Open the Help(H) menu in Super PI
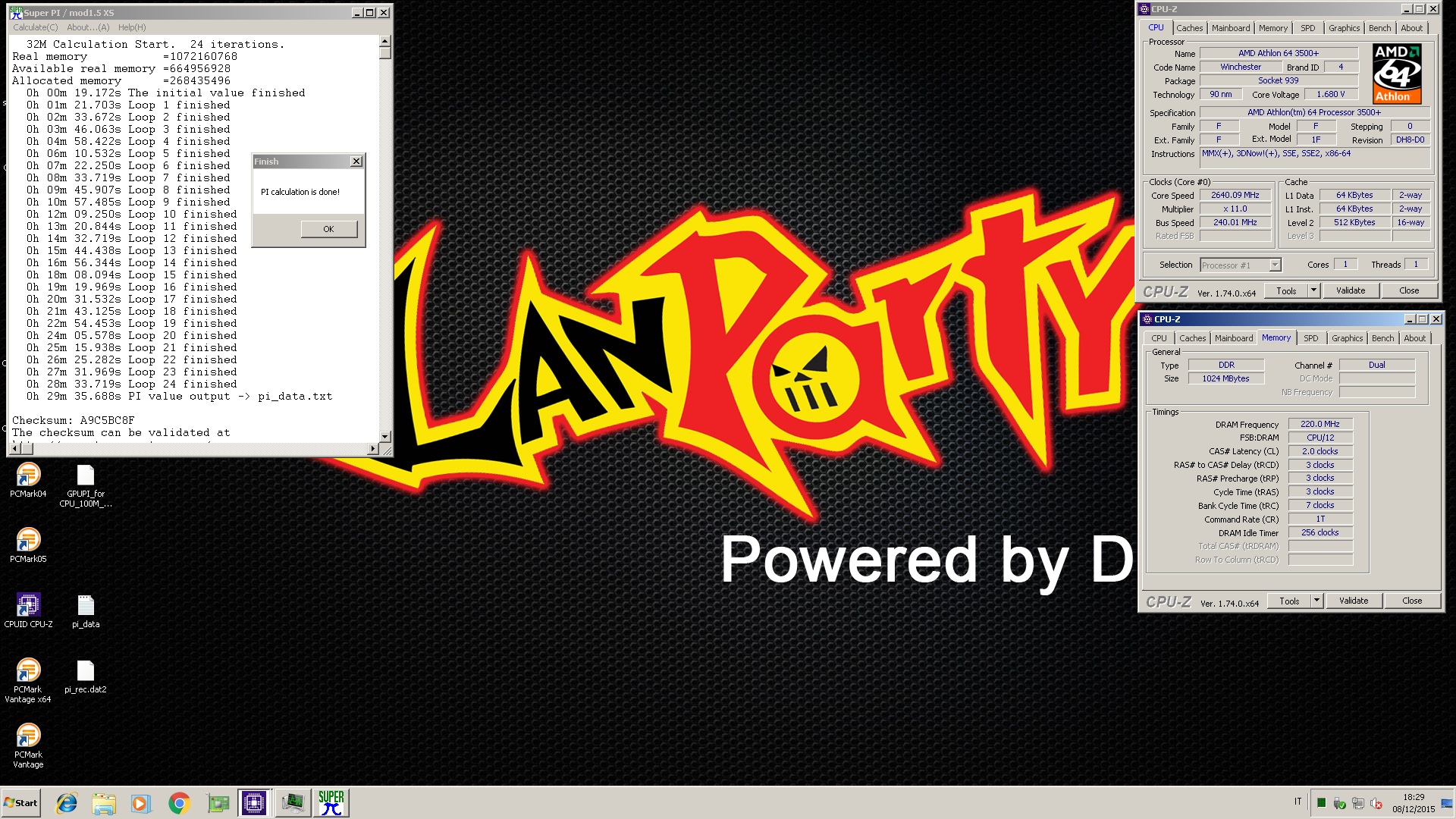1456x819 pixels. coord(132,27)
